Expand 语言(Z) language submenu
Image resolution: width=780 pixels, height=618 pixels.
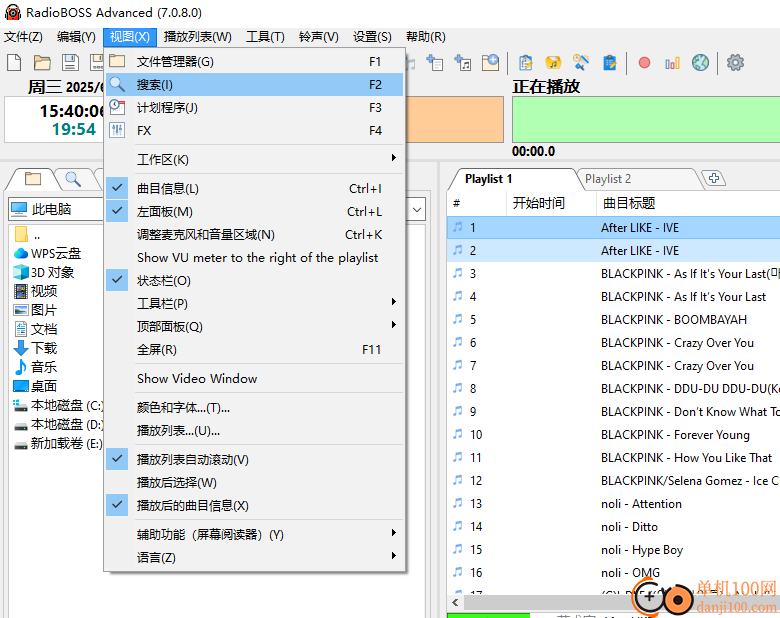click(x=254, y=557)
